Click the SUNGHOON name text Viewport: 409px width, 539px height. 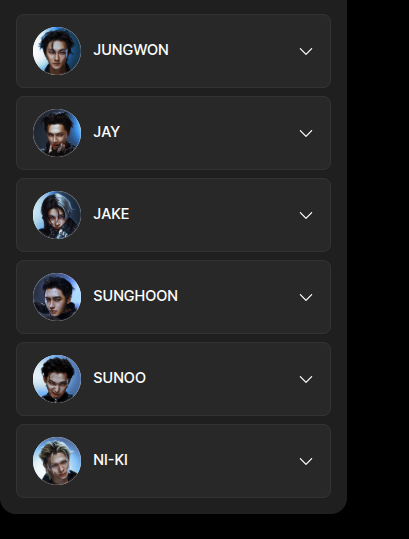[x=135, y=296]
